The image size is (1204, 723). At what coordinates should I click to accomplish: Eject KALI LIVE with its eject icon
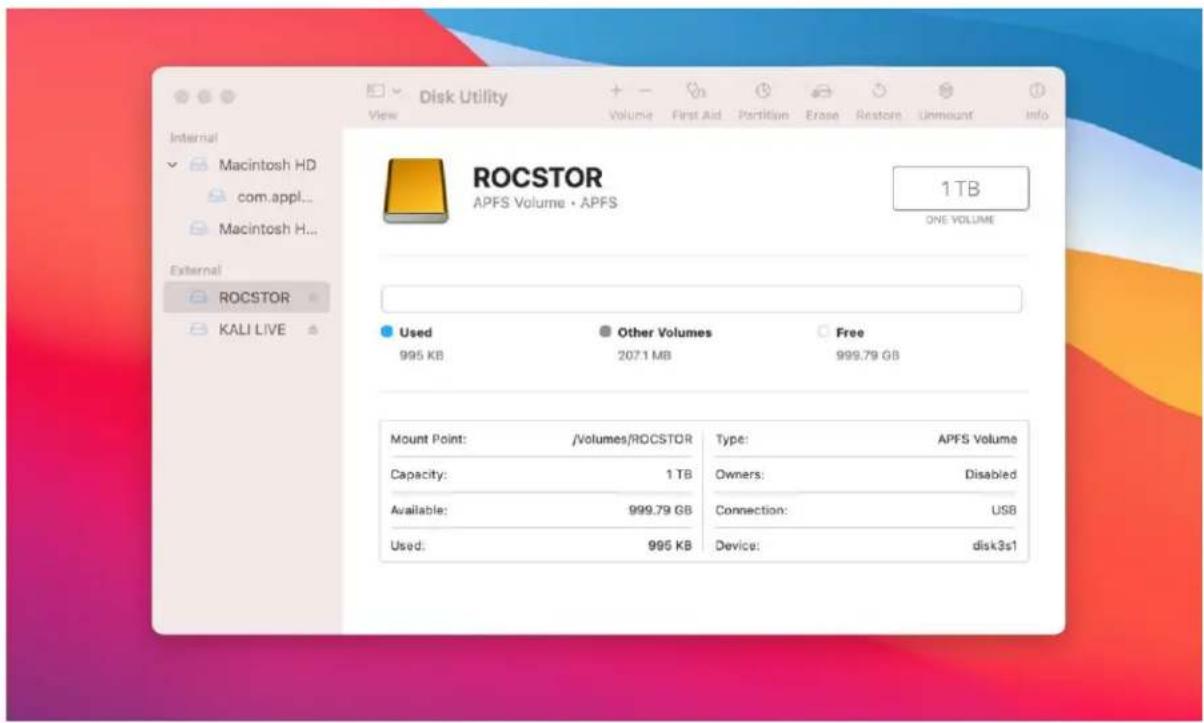click(312, 332)
